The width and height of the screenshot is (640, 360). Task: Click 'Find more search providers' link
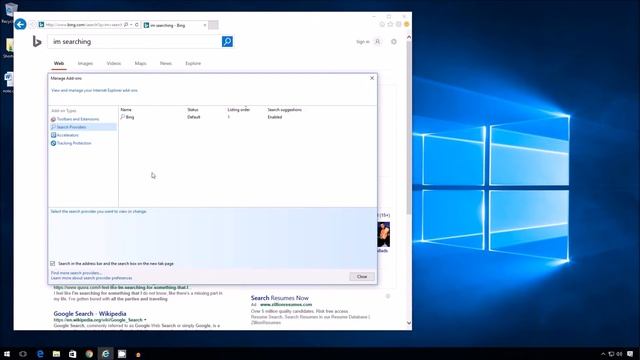pyautogui.click(x=76, y=273)
